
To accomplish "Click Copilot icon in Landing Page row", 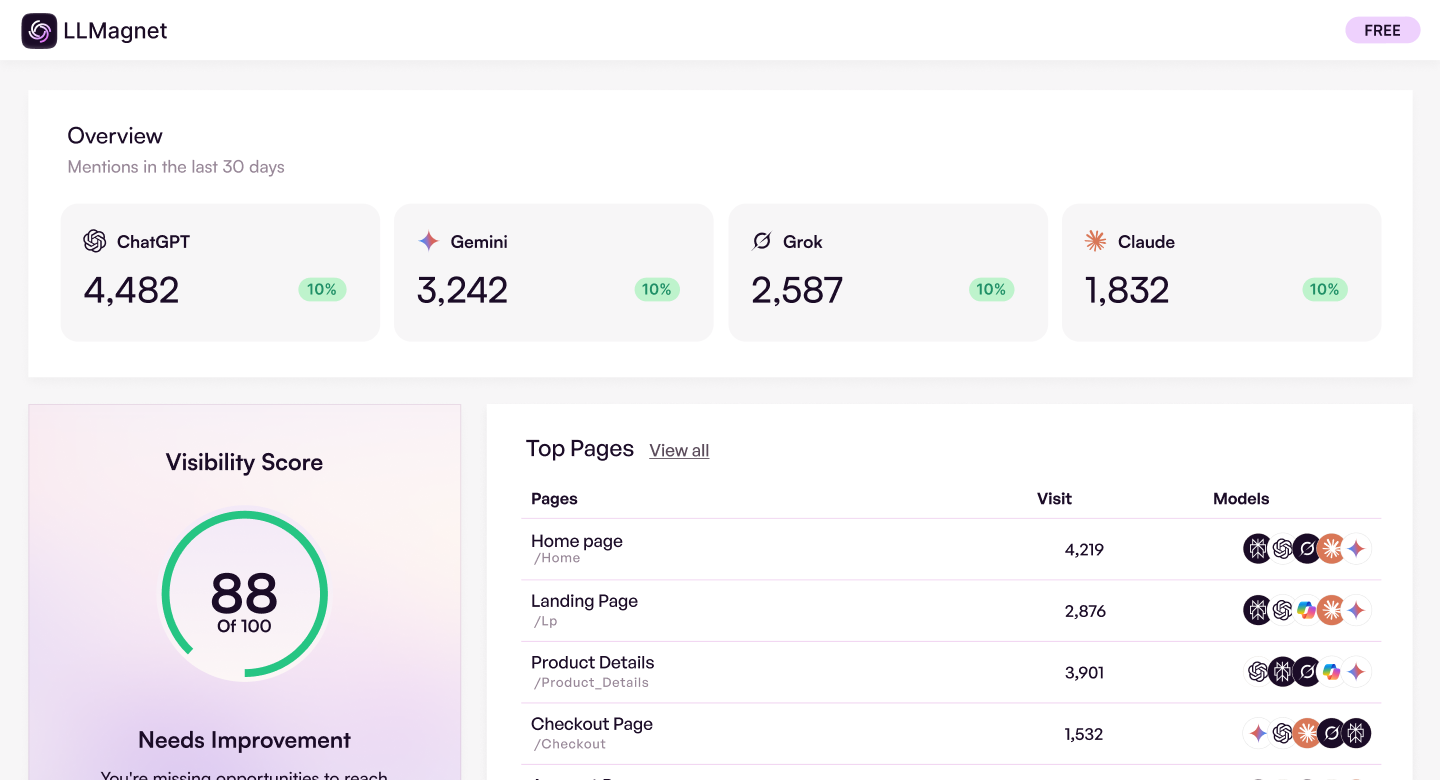I will (x=1306, y=610).
